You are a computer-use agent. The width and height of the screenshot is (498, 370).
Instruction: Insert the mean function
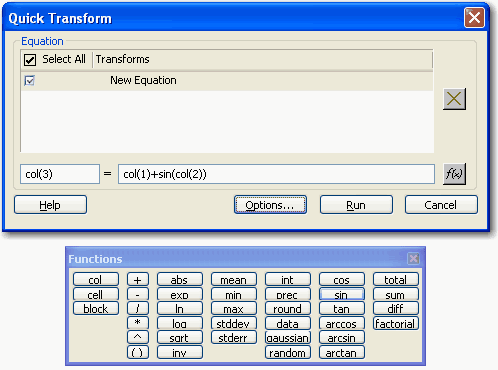point(234,279)
